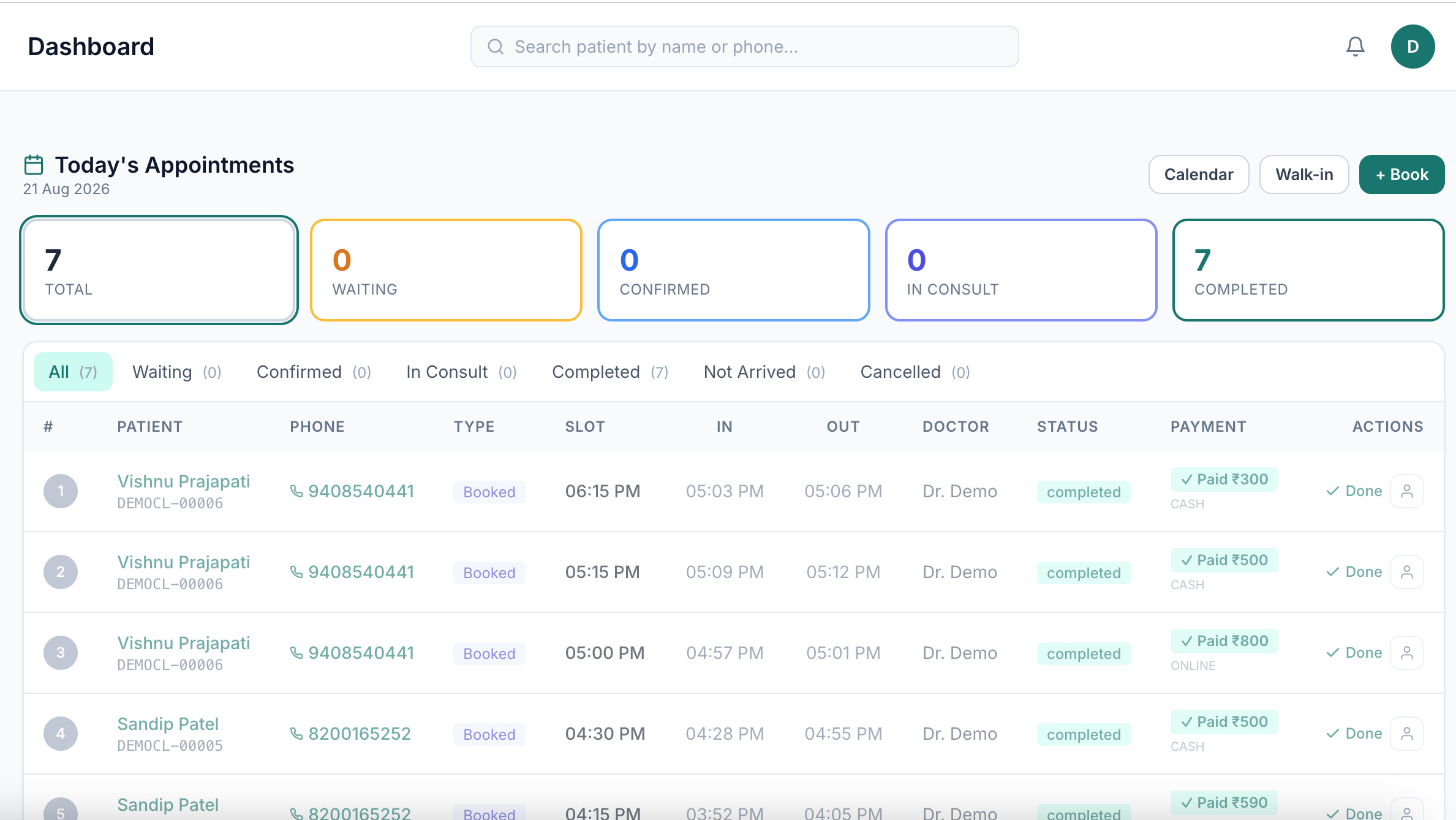Add a Walk-in appointment
Screen dimensions: 1456x820
(1304, 175)
